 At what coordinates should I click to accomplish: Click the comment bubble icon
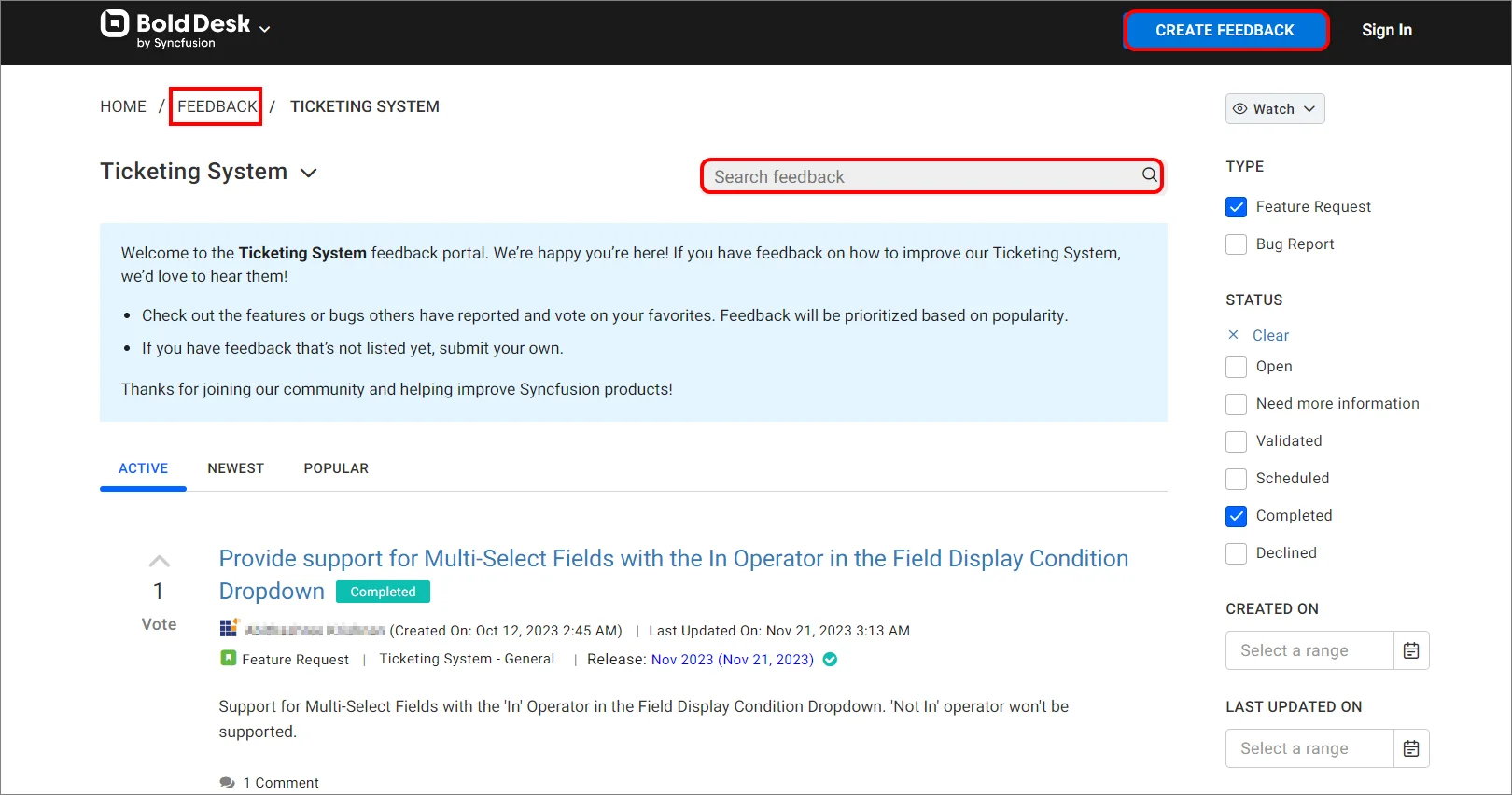click(227, 783)
